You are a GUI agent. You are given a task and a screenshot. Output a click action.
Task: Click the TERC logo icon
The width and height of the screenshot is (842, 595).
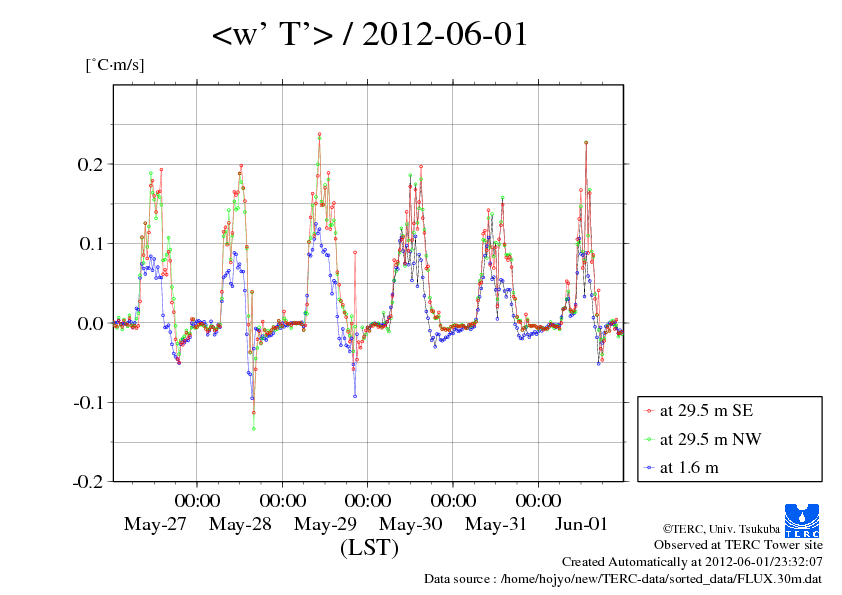pos(802,520)
